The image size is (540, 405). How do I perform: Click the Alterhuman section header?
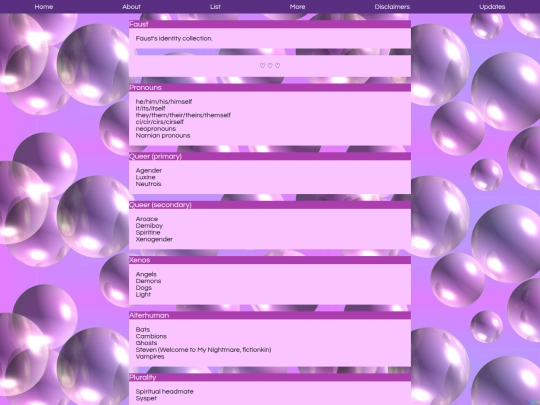[x=270, y=315]
